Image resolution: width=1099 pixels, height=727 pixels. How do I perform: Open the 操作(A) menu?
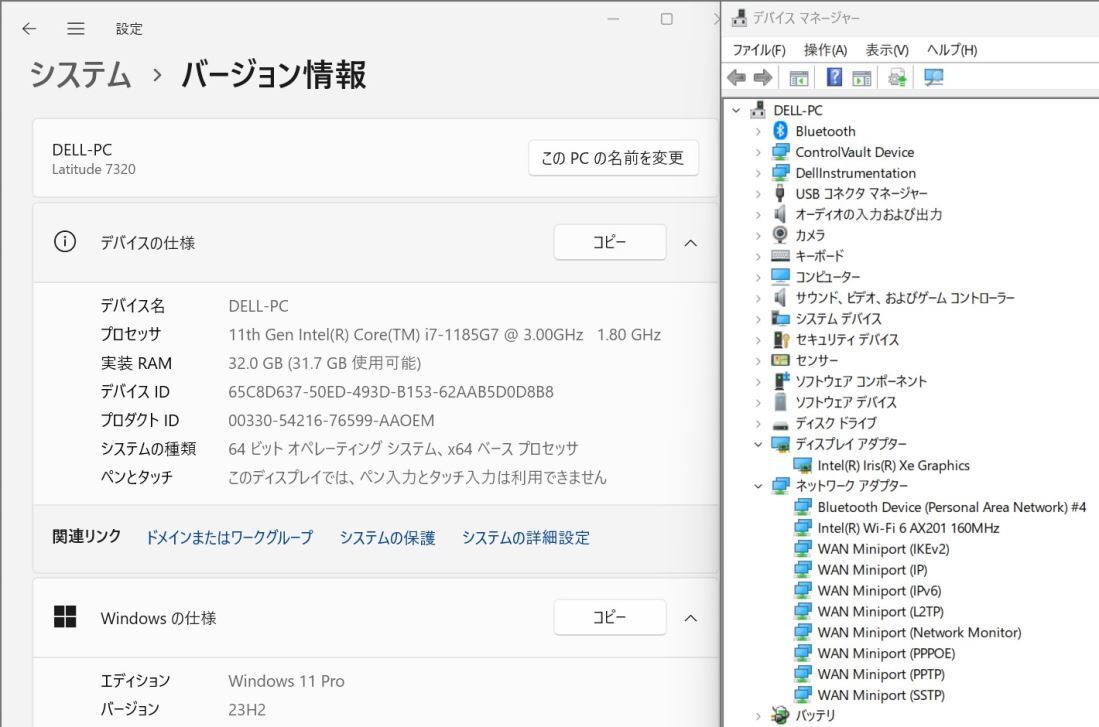pyautogui.click(x=825, y=50)
